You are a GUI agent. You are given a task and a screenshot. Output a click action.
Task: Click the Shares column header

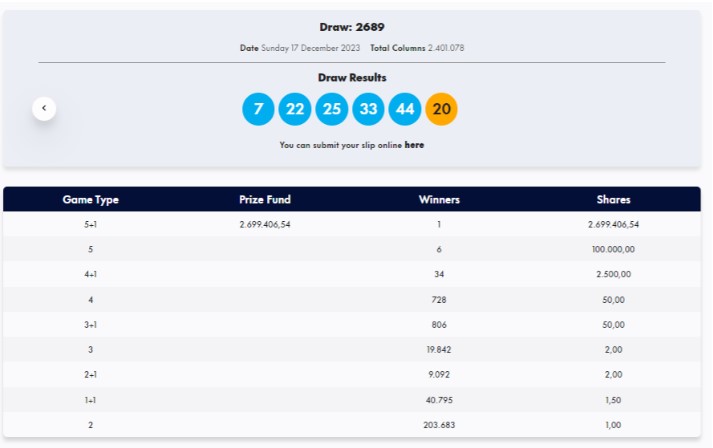point(613,199)
